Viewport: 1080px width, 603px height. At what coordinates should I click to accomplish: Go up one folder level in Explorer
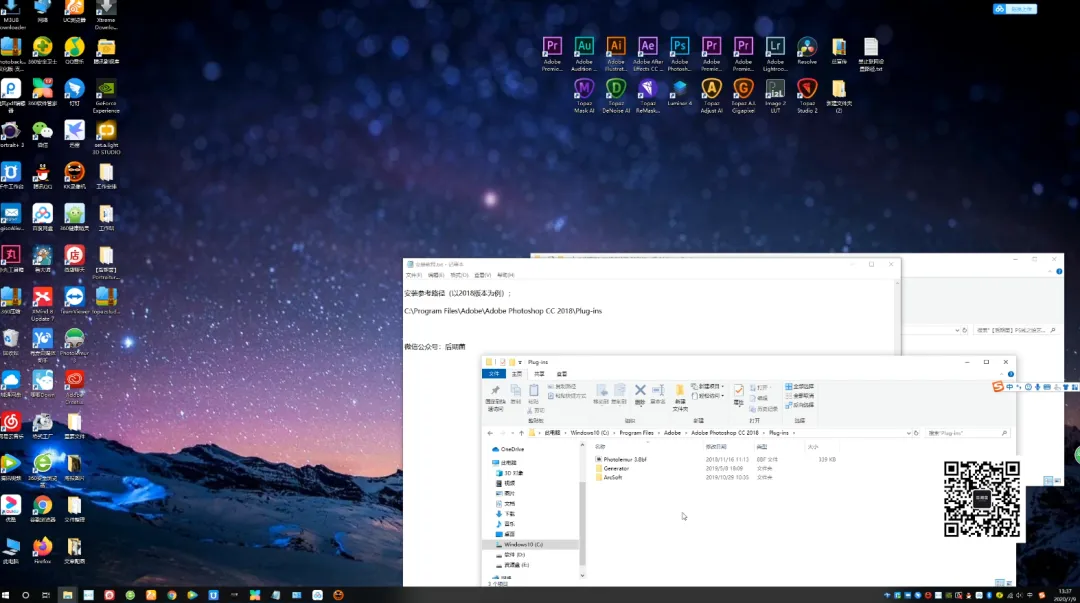click(x=521, y=433)
